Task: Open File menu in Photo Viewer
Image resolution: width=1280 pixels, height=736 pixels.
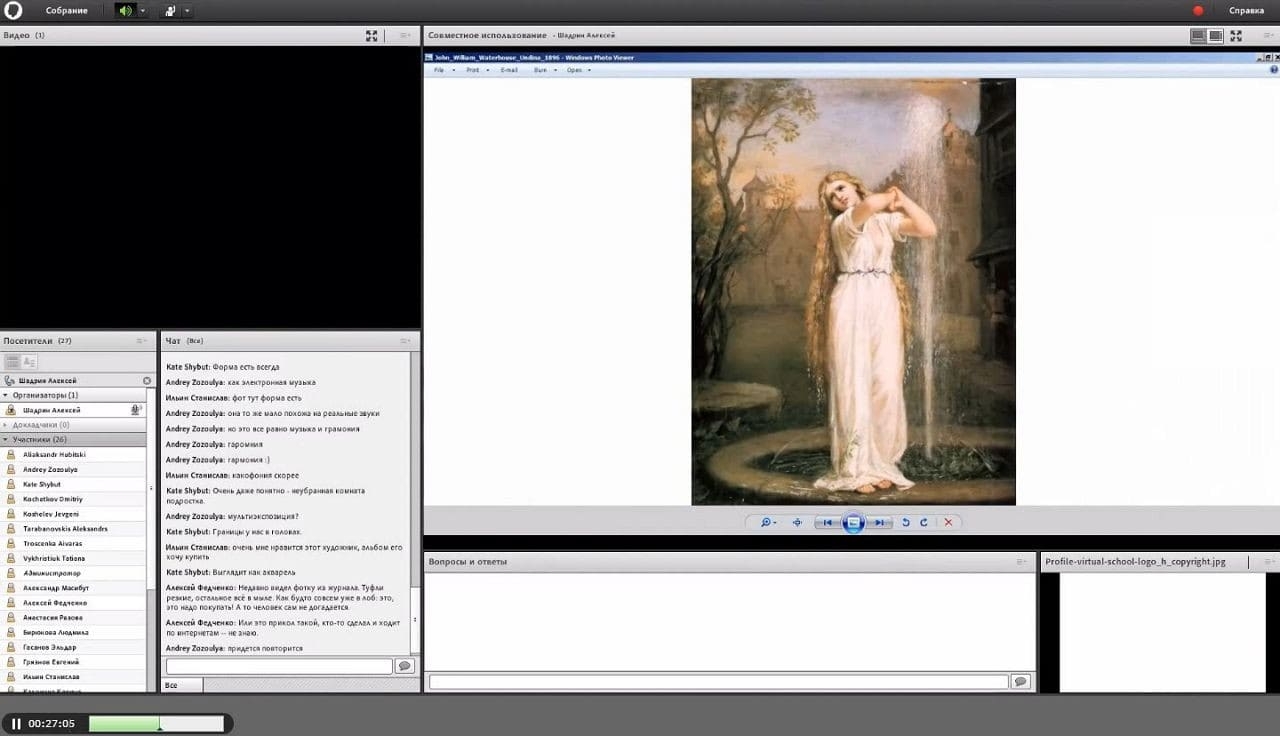Action: [439, 70]
